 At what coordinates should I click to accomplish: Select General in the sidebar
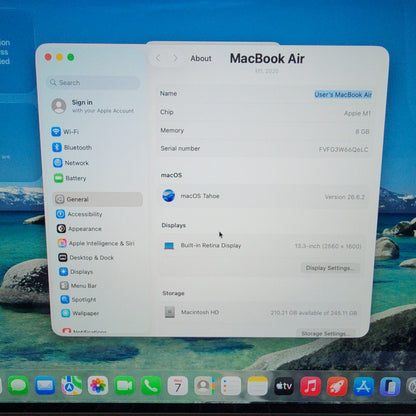[98, 199]
